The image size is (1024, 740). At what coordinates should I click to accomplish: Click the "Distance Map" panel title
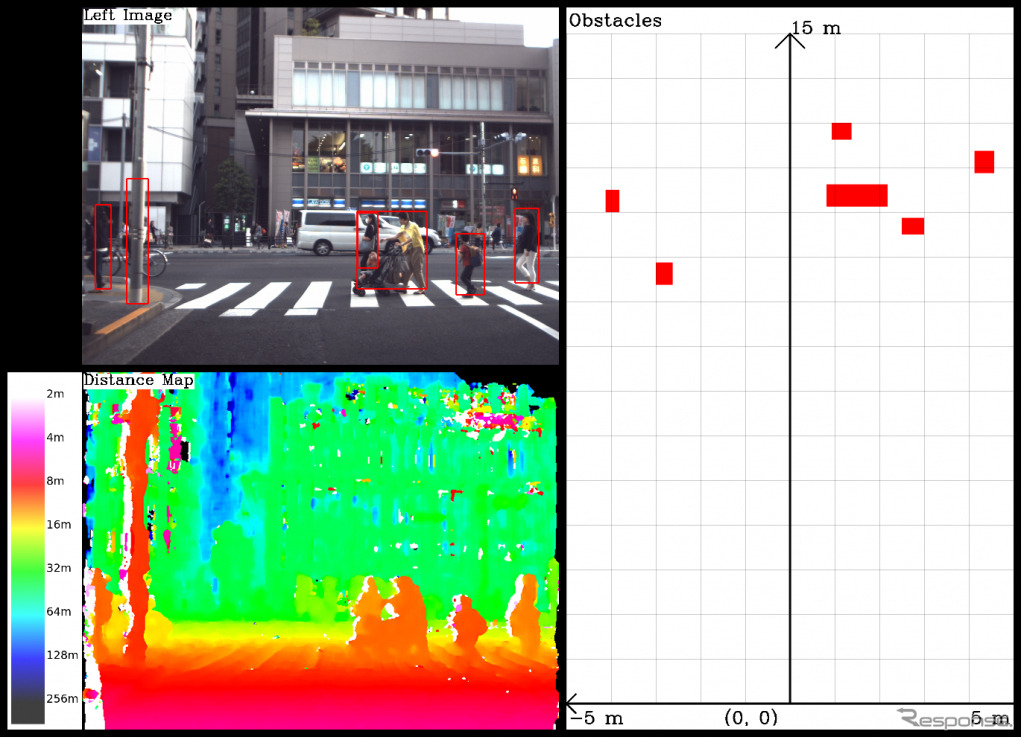point(138,380)
